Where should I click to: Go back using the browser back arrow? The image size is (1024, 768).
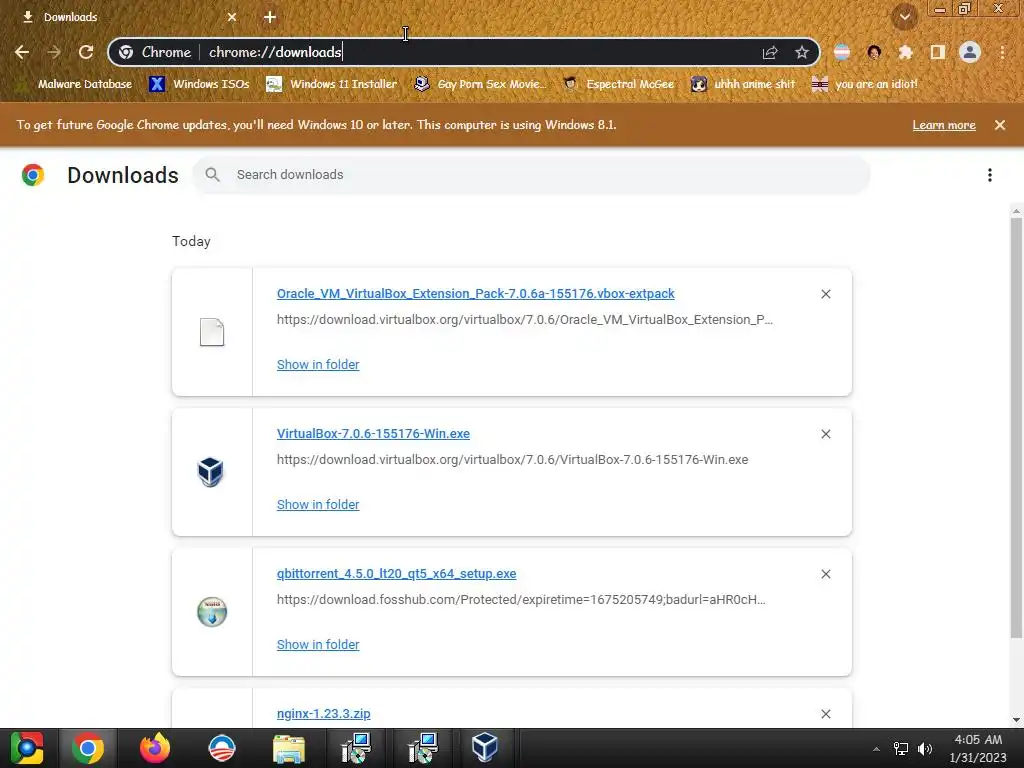22,52
